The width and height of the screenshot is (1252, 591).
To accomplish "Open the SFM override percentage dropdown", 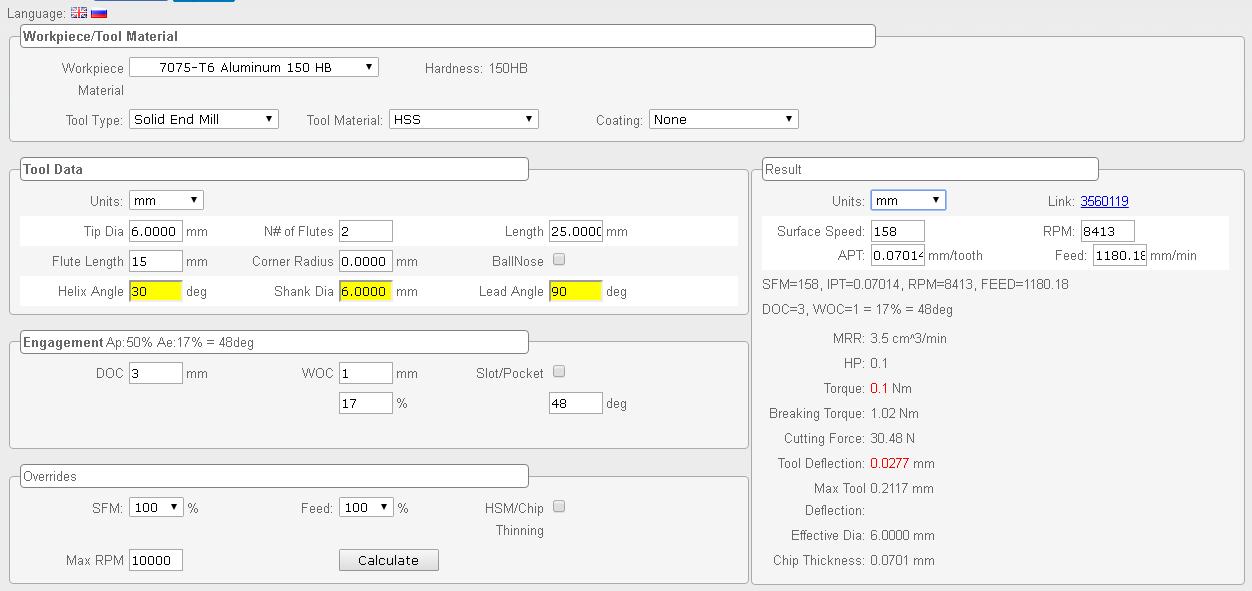I will pos(156,507).
